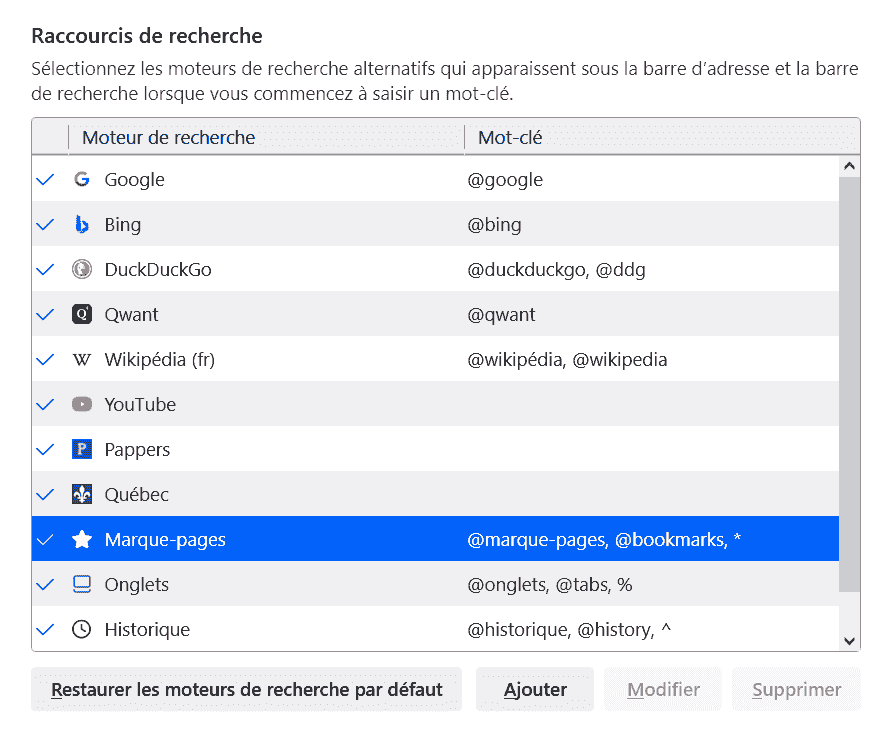The height and width of the screenshot is (729, 890).
Task: Uncheck the Québec search shortcut
Action: click(45, 495)
